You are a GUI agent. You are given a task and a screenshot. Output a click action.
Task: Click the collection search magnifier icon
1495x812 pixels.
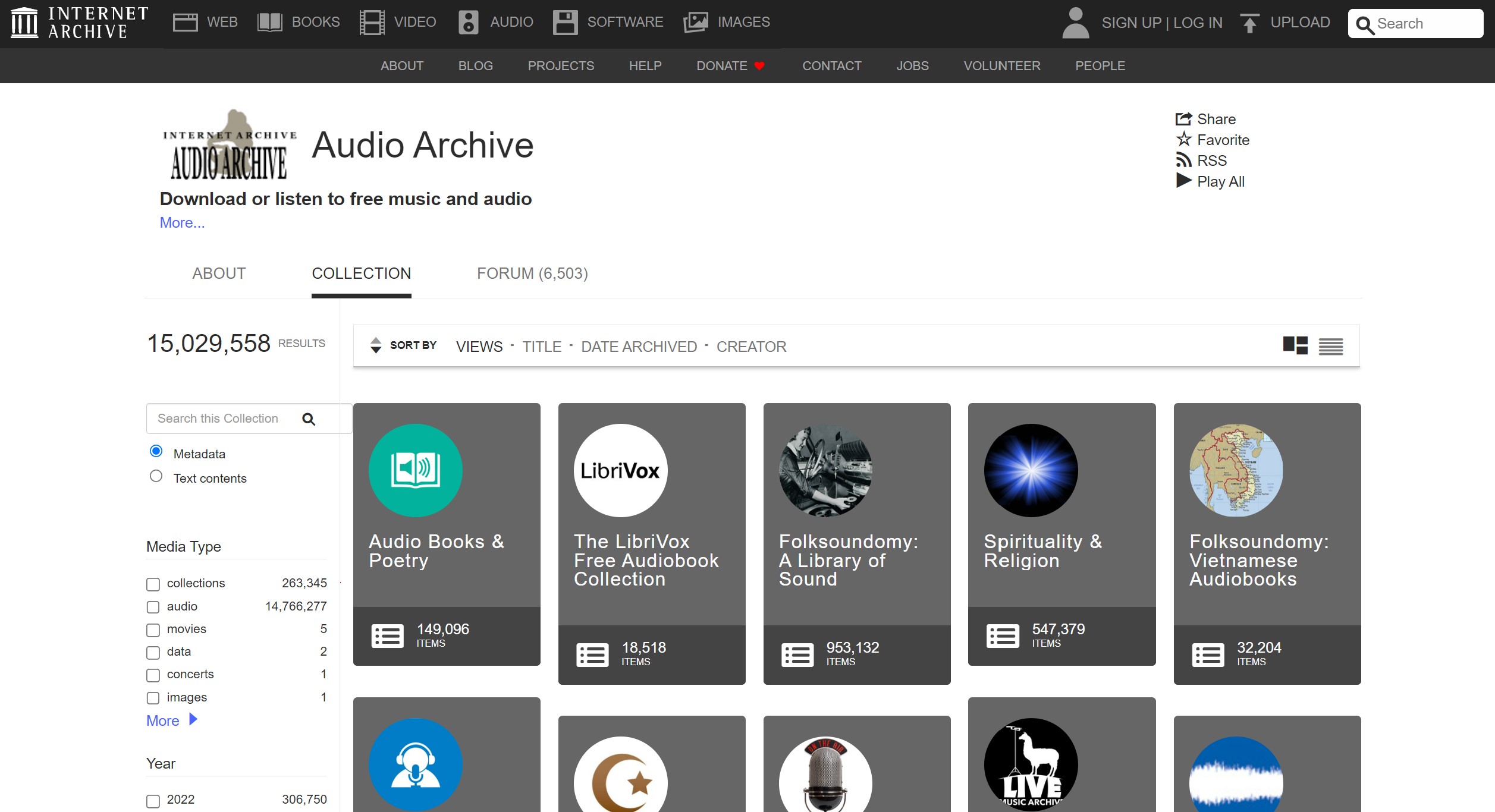(x=309, y=419)
